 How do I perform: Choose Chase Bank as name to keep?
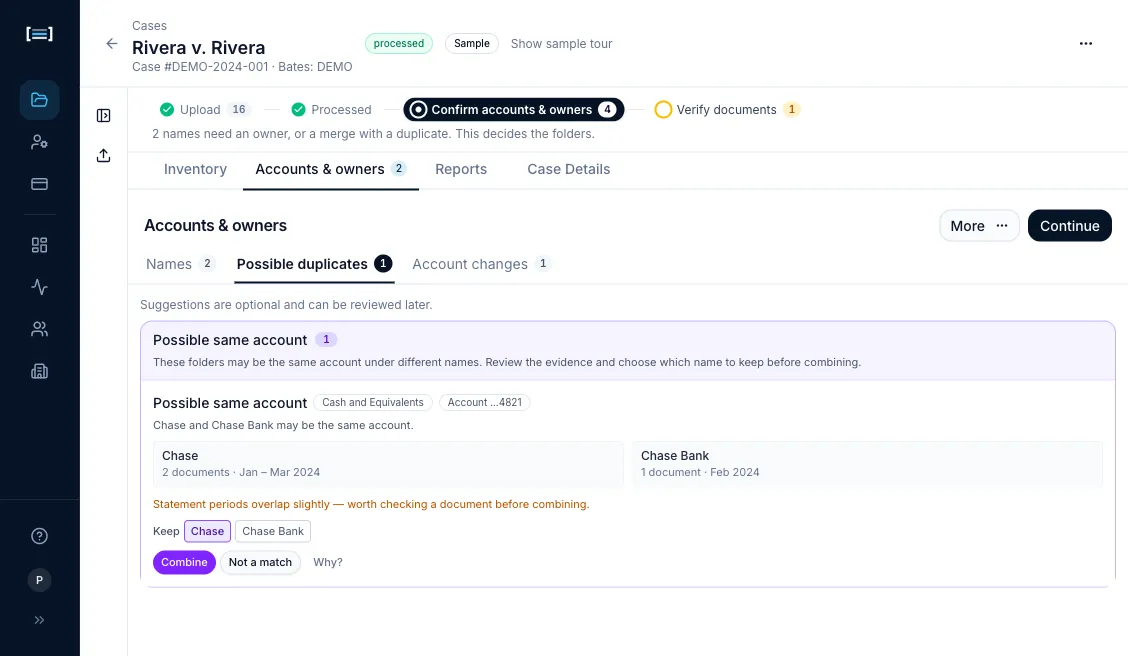click(273, 532)
